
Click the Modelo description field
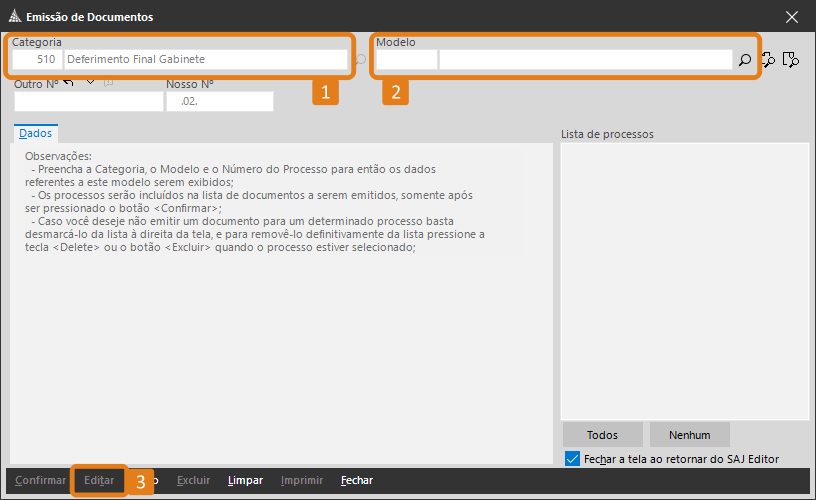(585, 60)
